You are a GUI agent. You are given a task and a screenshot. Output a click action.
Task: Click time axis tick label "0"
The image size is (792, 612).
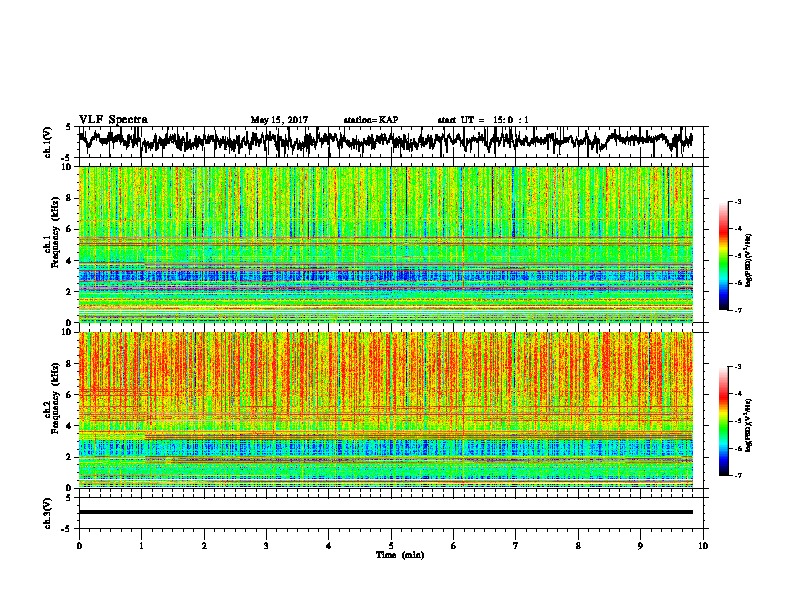(79, 546)
